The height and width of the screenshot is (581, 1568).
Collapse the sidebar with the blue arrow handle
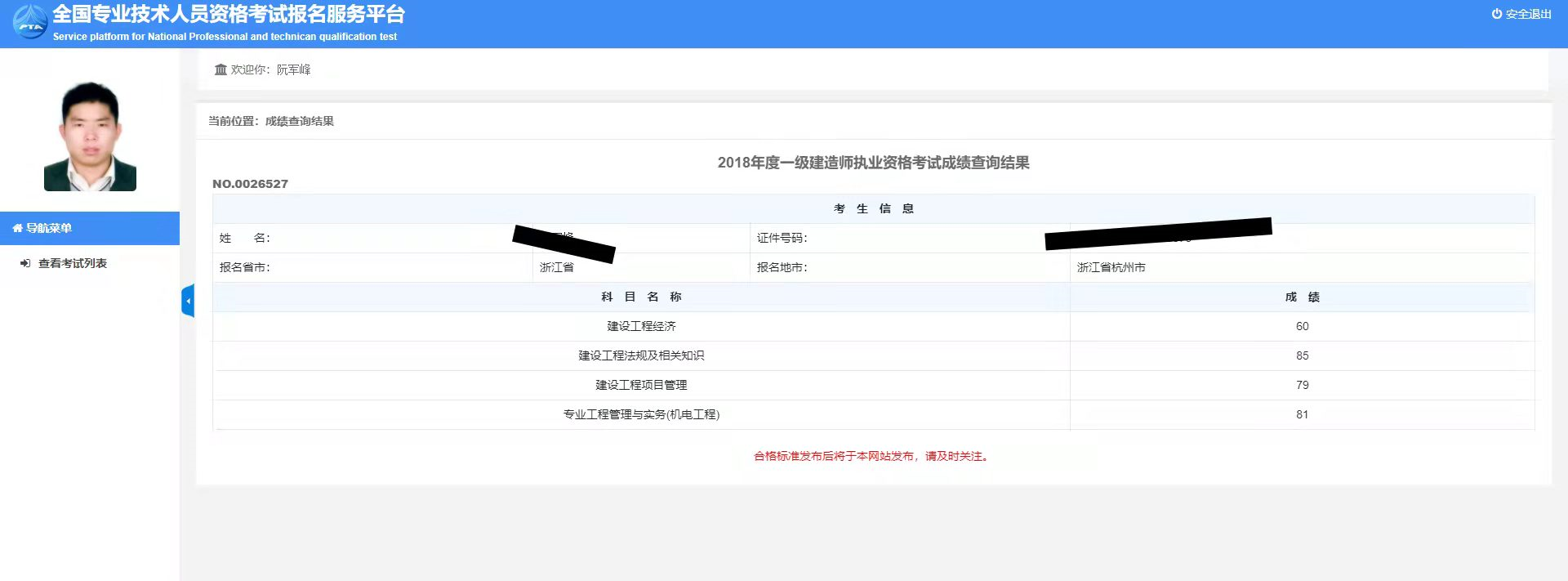[x=188, y=301]
